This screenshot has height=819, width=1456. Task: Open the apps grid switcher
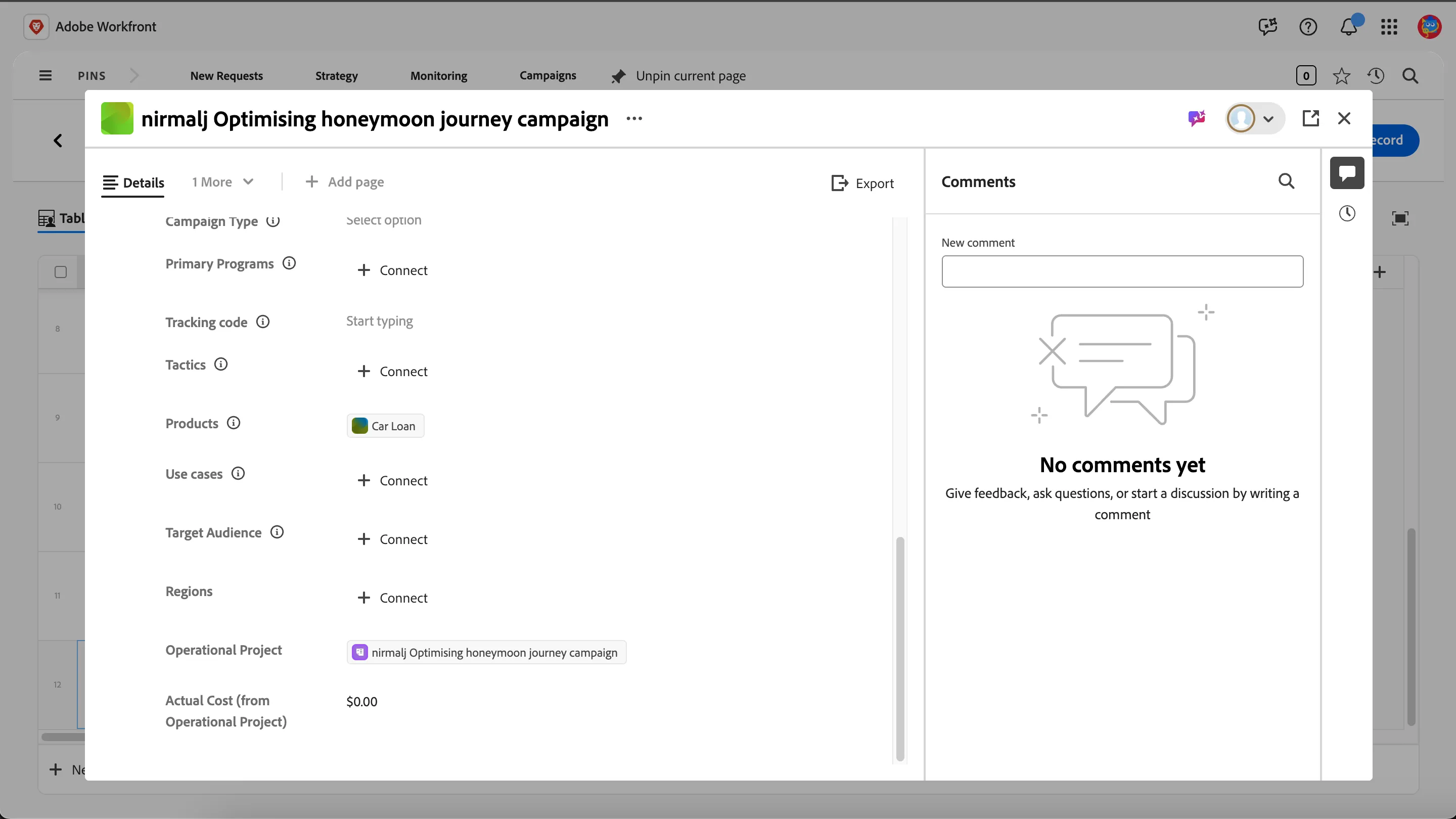(1389, 27)
